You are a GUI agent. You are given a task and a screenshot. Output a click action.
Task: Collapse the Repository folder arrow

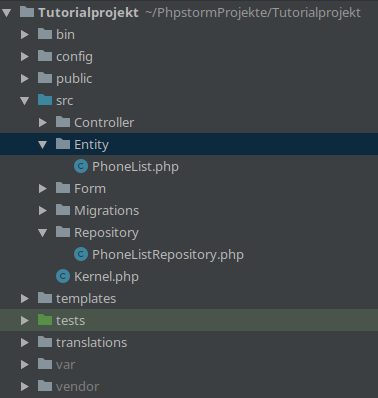(42, 233)
